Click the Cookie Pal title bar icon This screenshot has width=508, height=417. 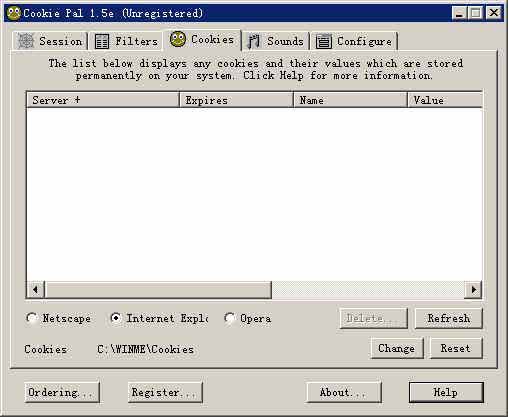coord(14,13)
